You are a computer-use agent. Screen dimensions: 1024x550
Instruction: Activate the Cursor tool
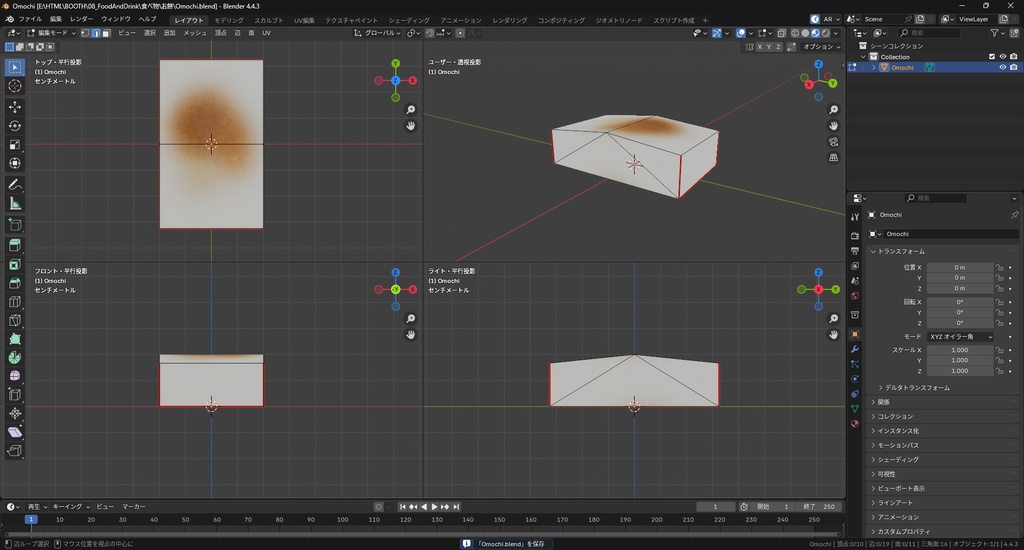tap(15, 86)
